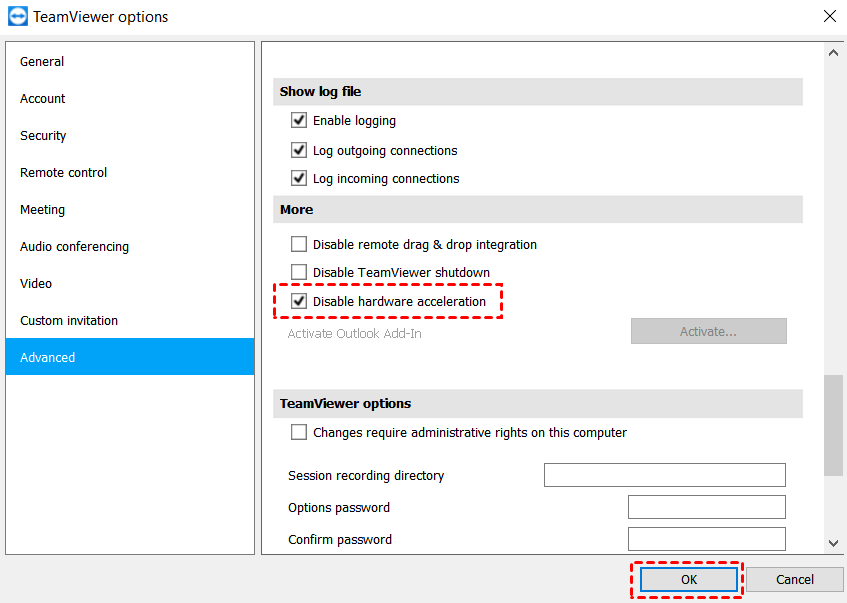Toggle Log outgoing connections checkbox
Screen dimensions: 847x603
click(299, 150)
